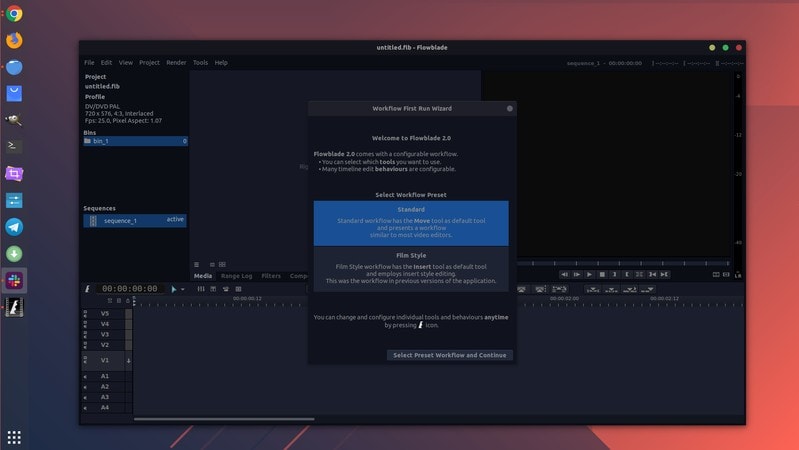Select bin_1 in the Bins list
This screenshot has width=799, height=450.
coord(135,141)
